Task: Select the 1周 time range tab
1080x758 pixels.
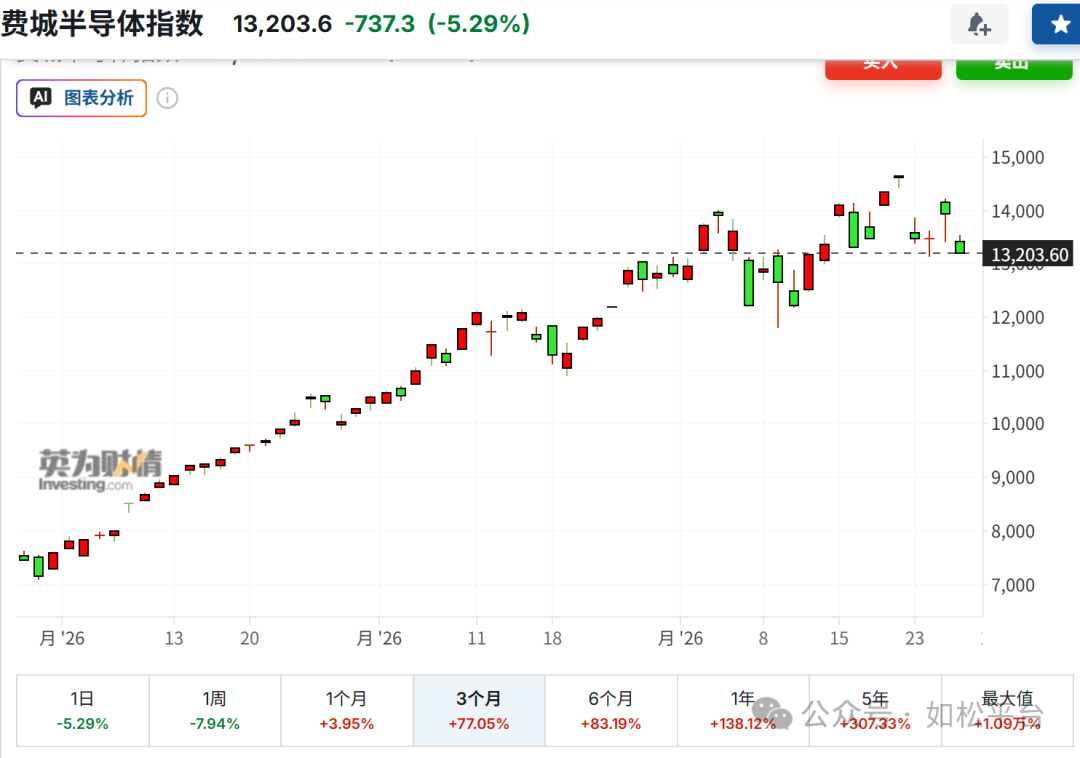Action: click(x=215, y=710)
